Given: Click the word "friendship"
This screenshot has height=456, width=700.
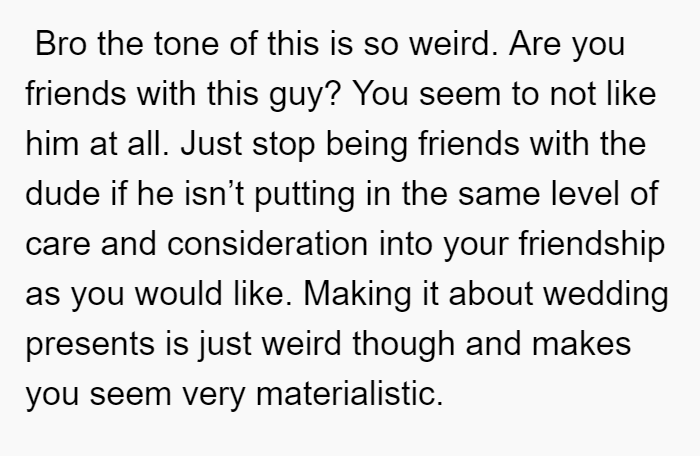Looking at the screenshot, I should point(592,245).
